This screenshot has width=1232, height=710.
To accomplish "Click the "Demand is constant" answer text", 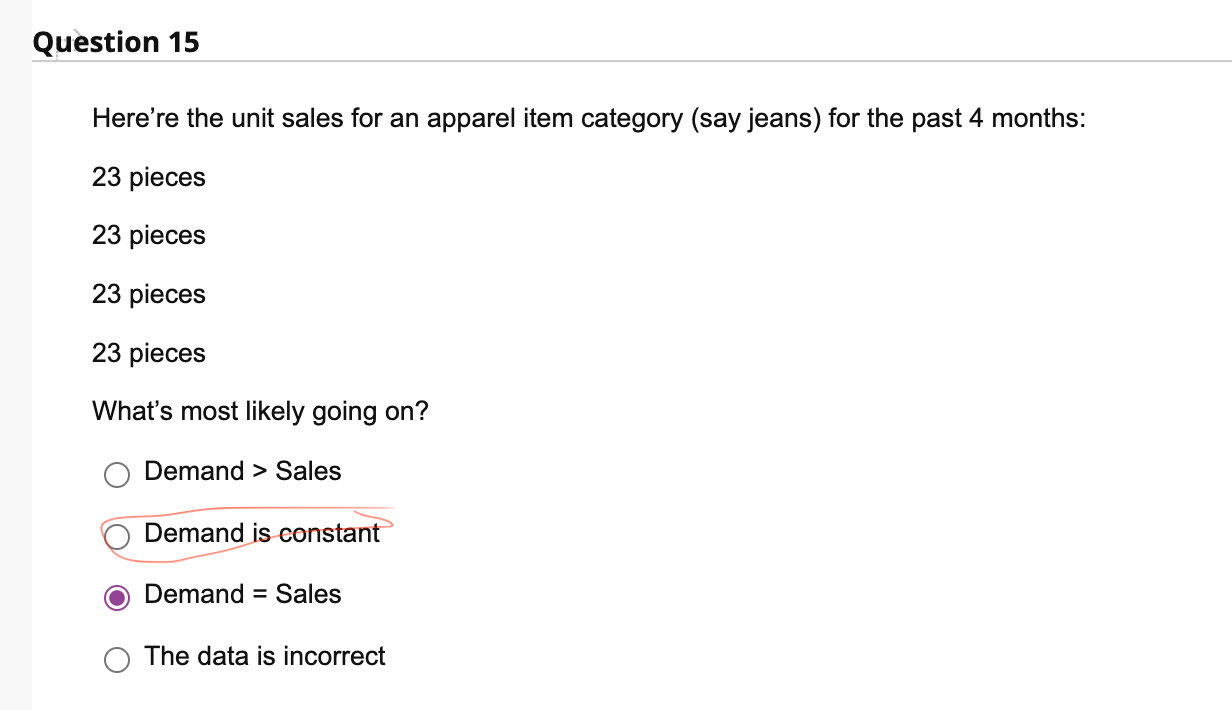I will pyautogui.click(x=262, y=533).
